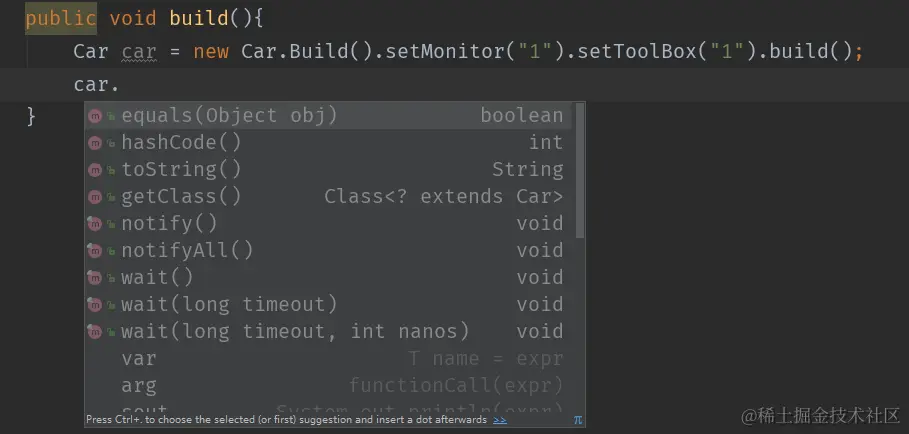Click the >> link after the hint text

point(500,420)
